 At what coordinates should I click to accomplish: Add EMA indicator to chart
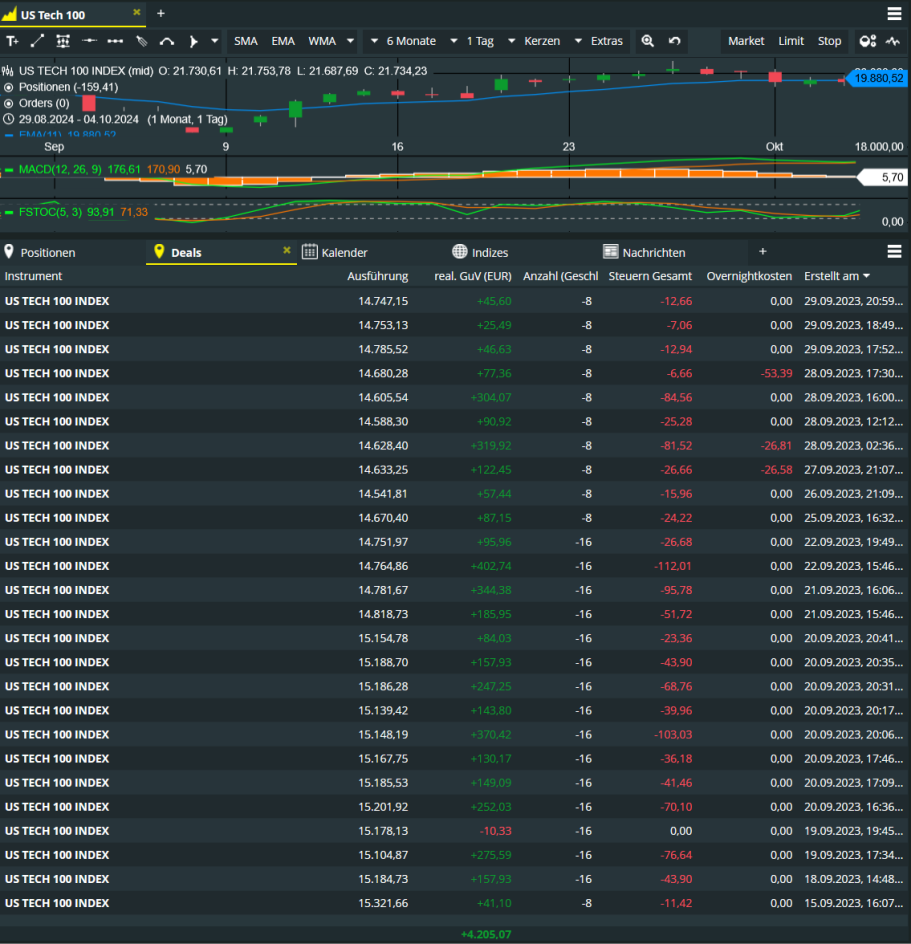(283, 41)
